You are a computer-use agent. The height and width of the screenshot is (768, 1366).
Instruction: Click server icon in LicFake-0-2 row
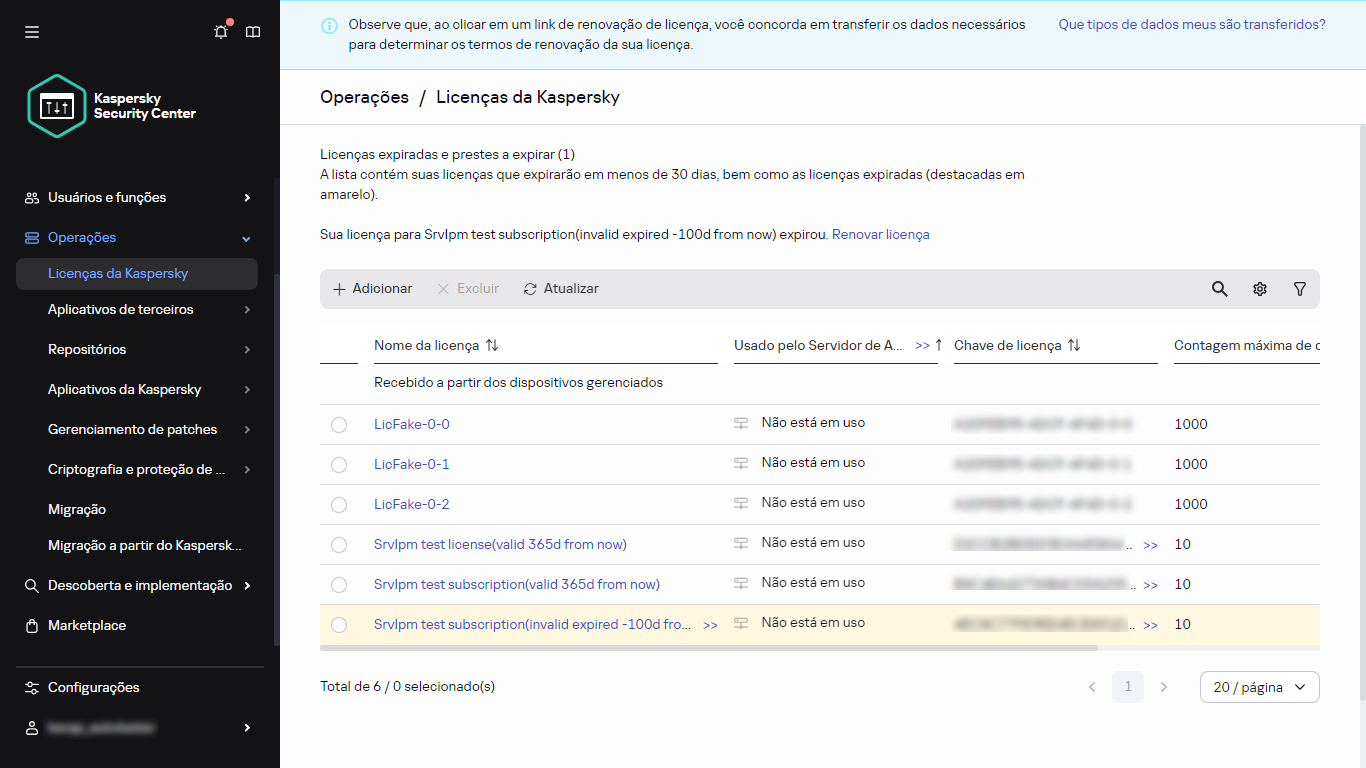pyautogui.click(x=741, y=503)
